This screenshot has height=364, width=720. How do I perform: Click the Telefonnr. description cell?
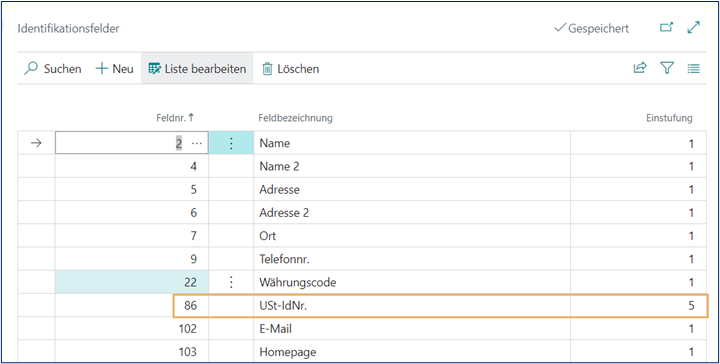pos(412,259)
